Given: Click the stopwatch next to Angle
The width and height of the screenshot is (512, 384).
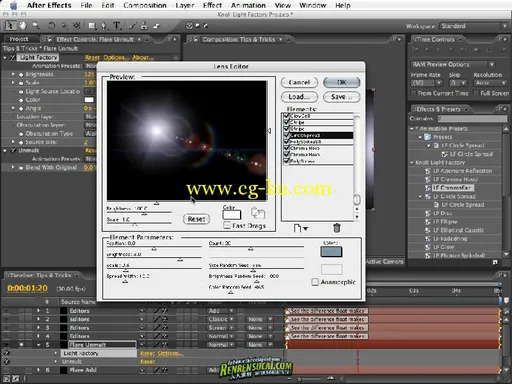Looking at the screenshot, I should 21,108.
